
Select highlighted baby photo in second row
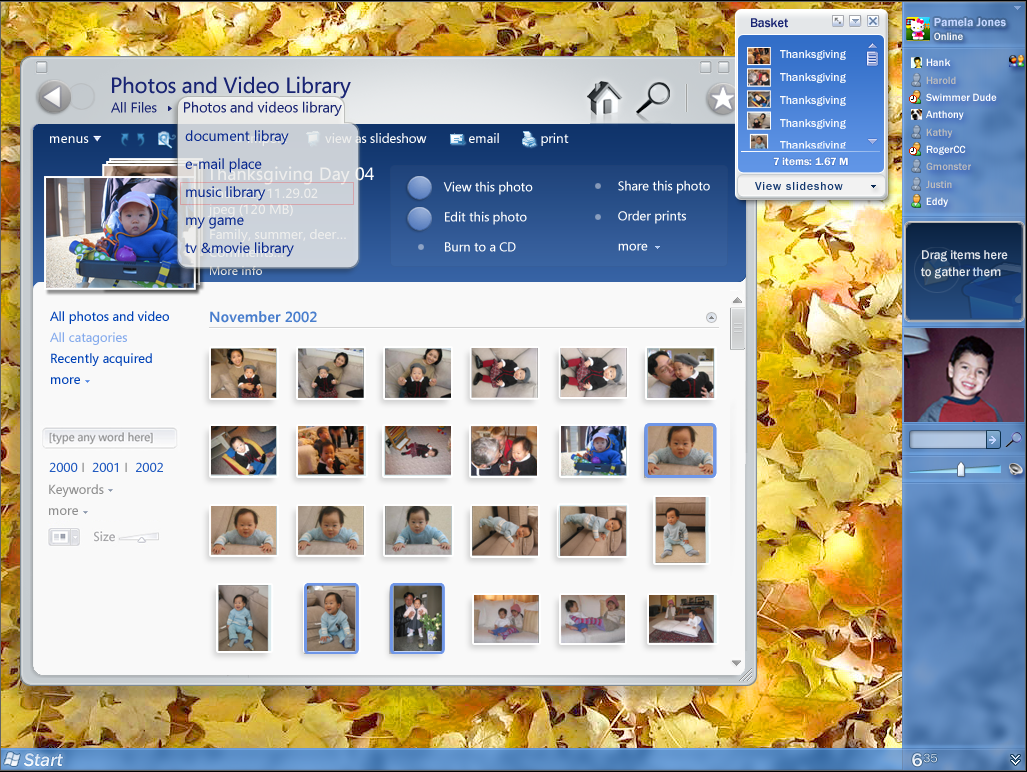point(680,450)
